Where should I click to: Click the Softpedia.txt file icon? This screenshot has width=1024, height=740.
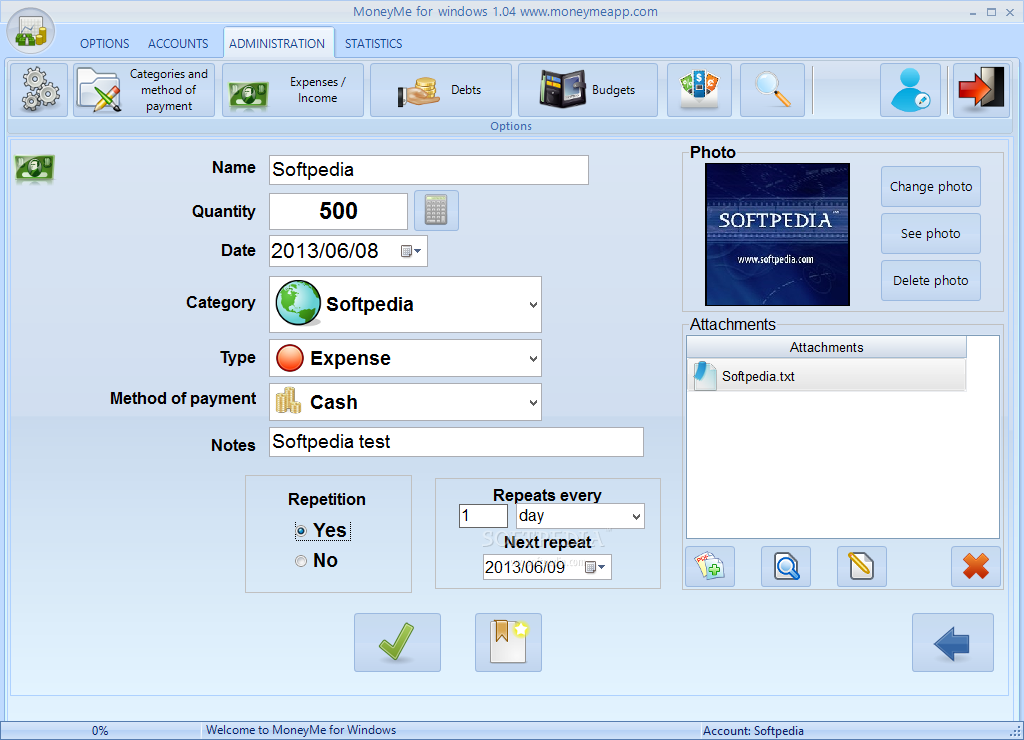(x=705, y=376)
